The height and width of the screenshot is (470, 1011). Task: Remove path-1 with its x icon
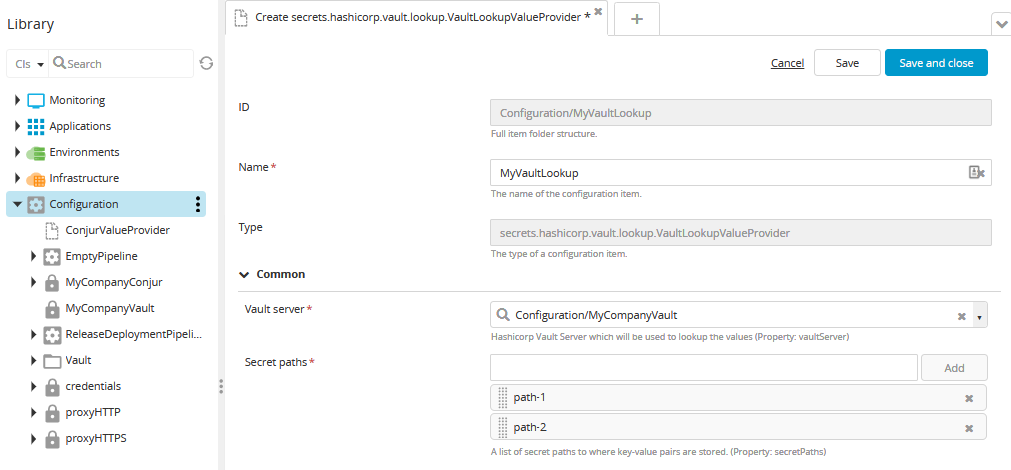968,398
